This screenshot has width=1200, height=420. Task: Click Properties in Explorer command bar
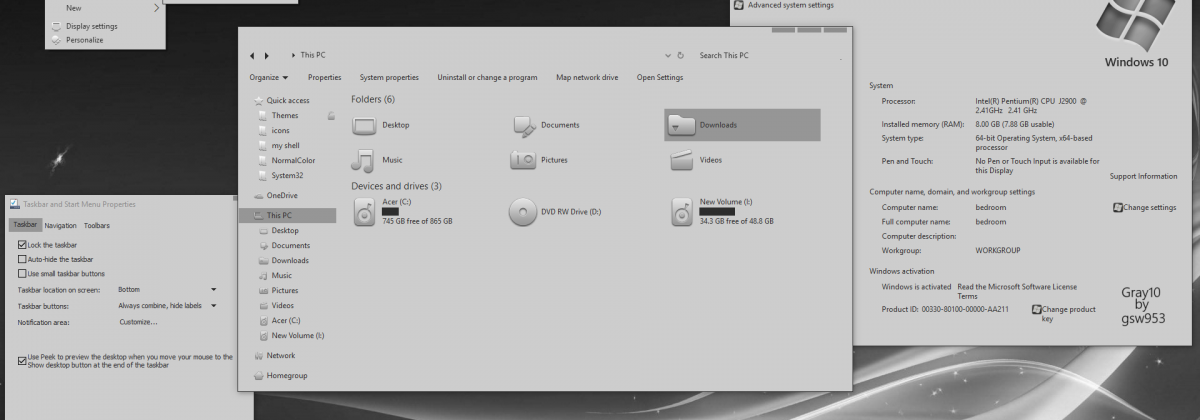coord(324,77)
